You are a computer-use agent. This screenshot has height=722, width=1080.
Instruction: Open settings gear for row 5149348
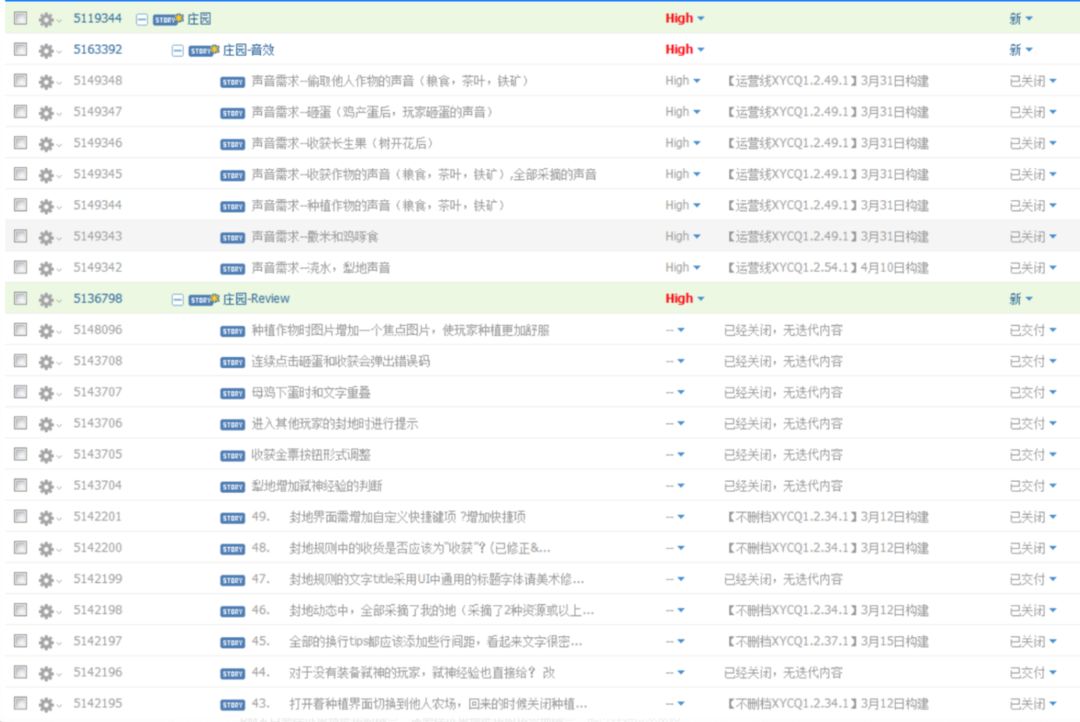[x=47, y=81]
